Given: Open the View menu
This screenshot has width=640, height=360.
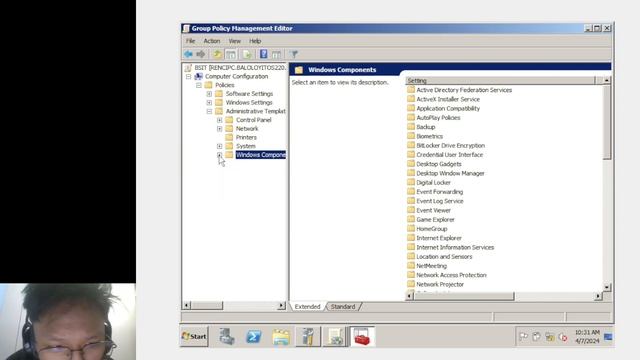Looking at the screenshot, I should [235, 41].
